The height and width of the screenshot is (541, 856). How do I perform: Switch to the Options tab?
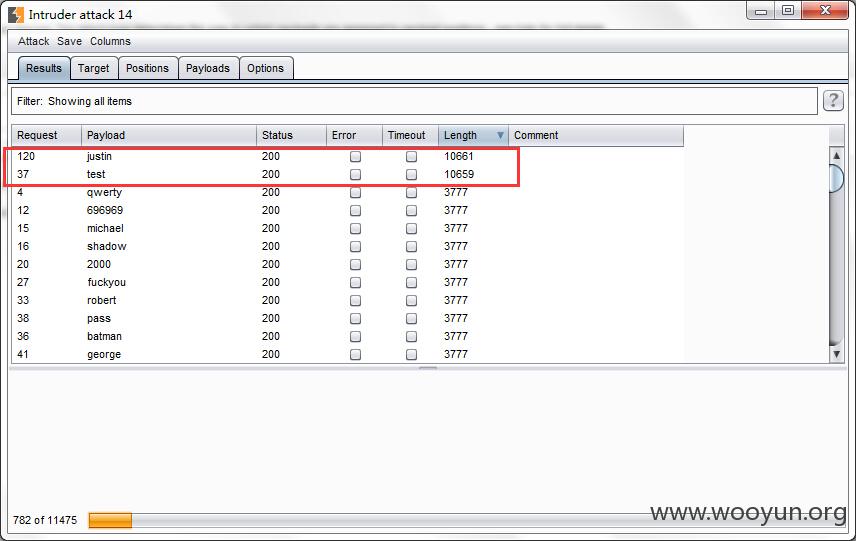point(265,68)
